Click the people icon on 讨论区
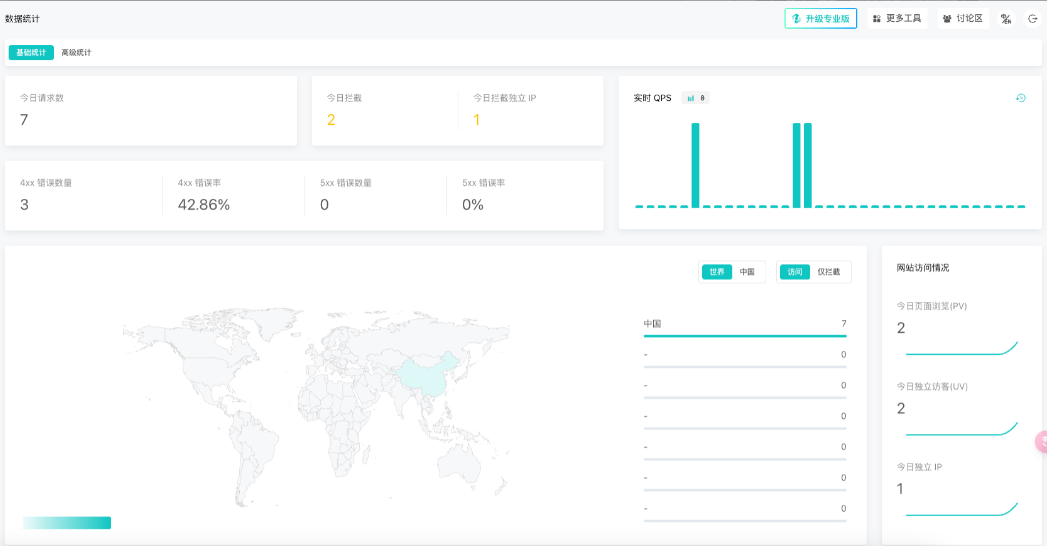The height and width of the screenshot is (546, 1047). [947, 18]
